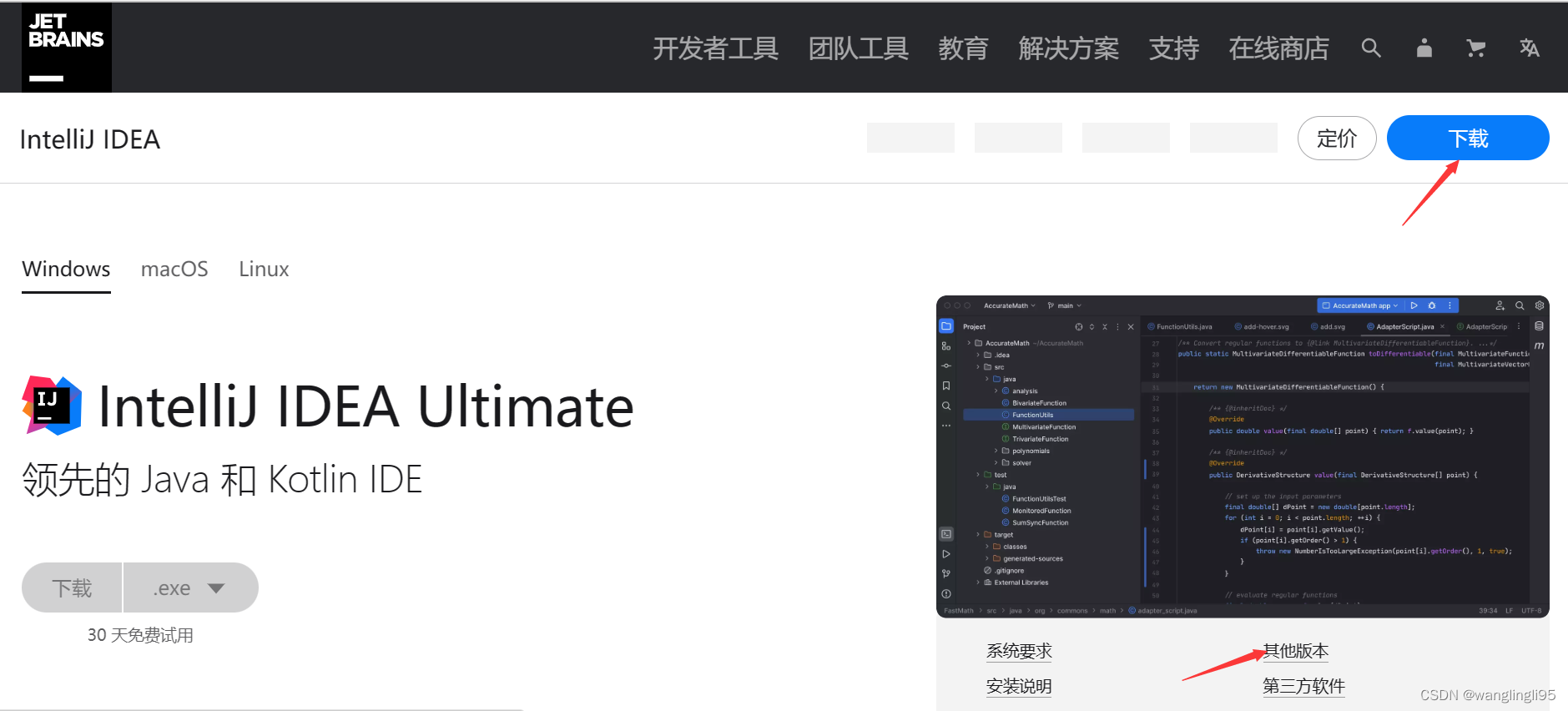Open the shopping cart icon
Screen dimensions: 1568x711
click(x=1476, y=48)
